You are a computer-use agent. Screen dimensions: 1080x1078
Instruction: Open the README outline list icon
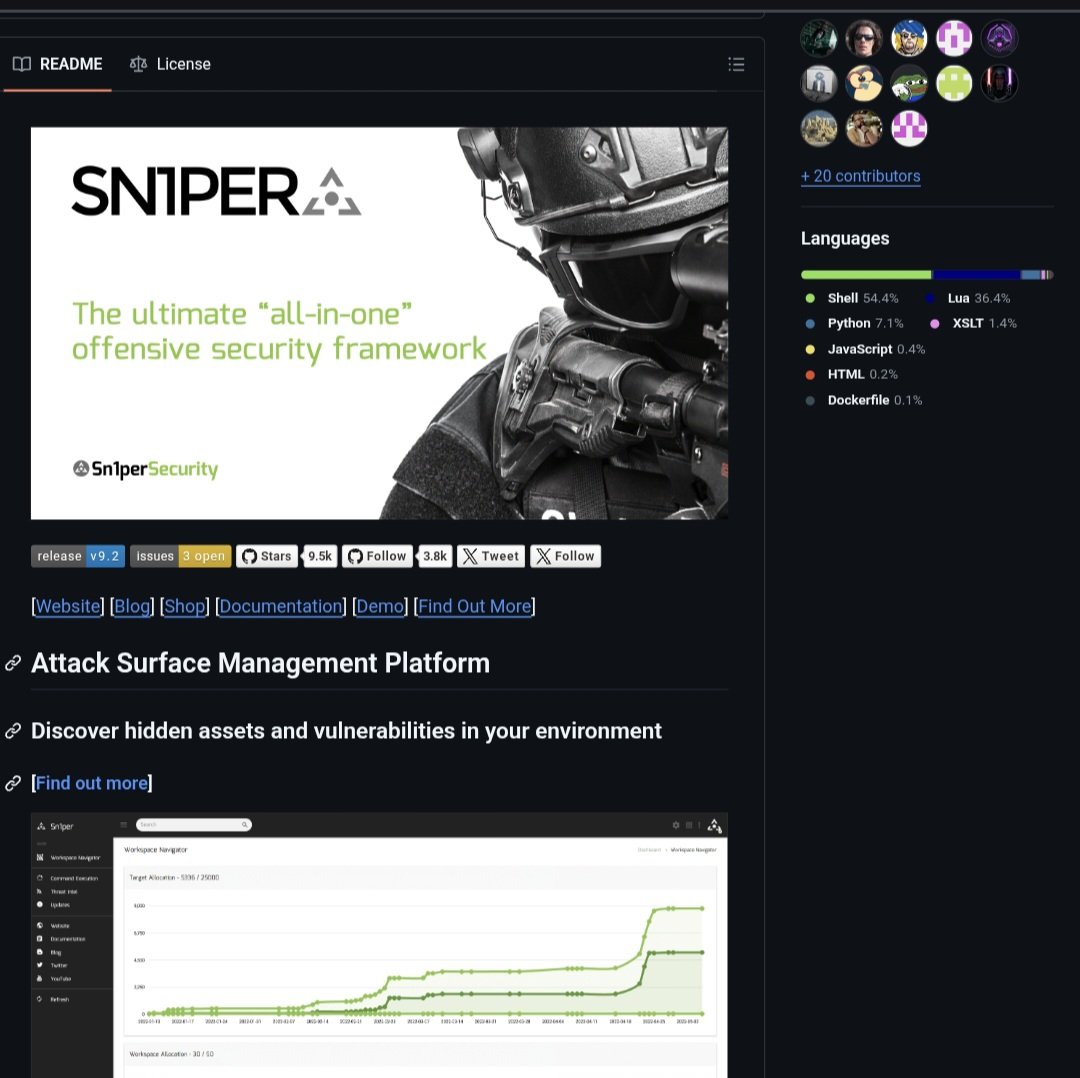[x=736, y=64]
